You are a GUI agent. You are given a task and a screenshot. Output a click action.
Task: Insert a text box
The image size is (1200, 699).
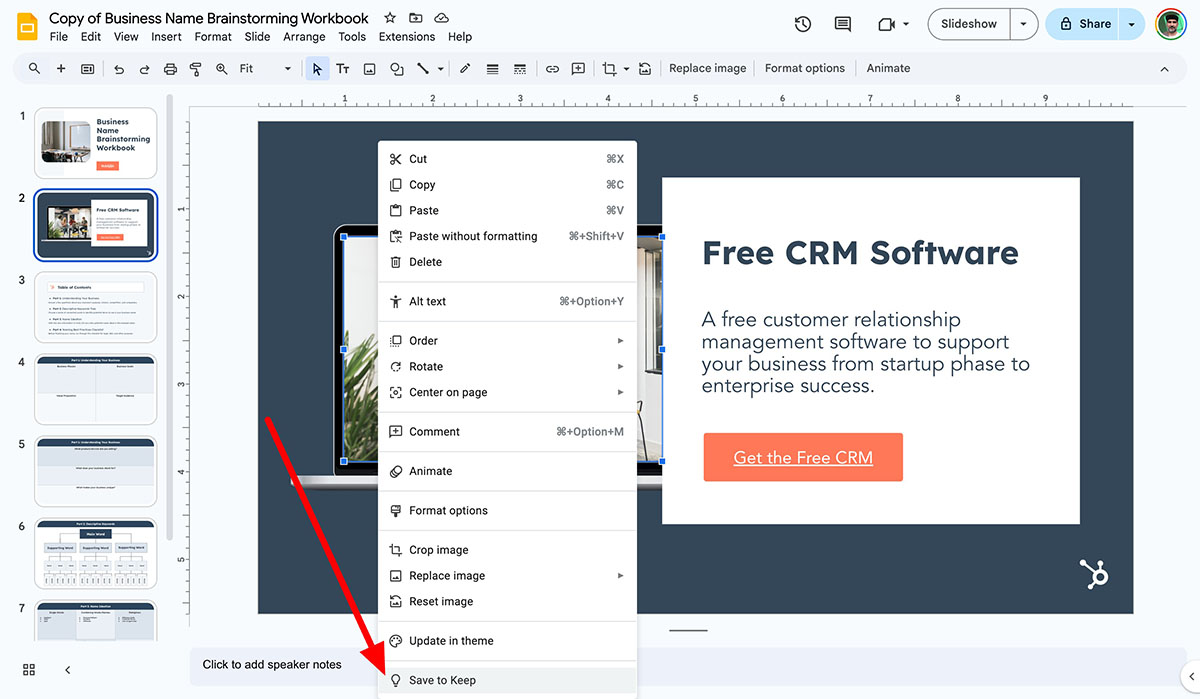343,68
